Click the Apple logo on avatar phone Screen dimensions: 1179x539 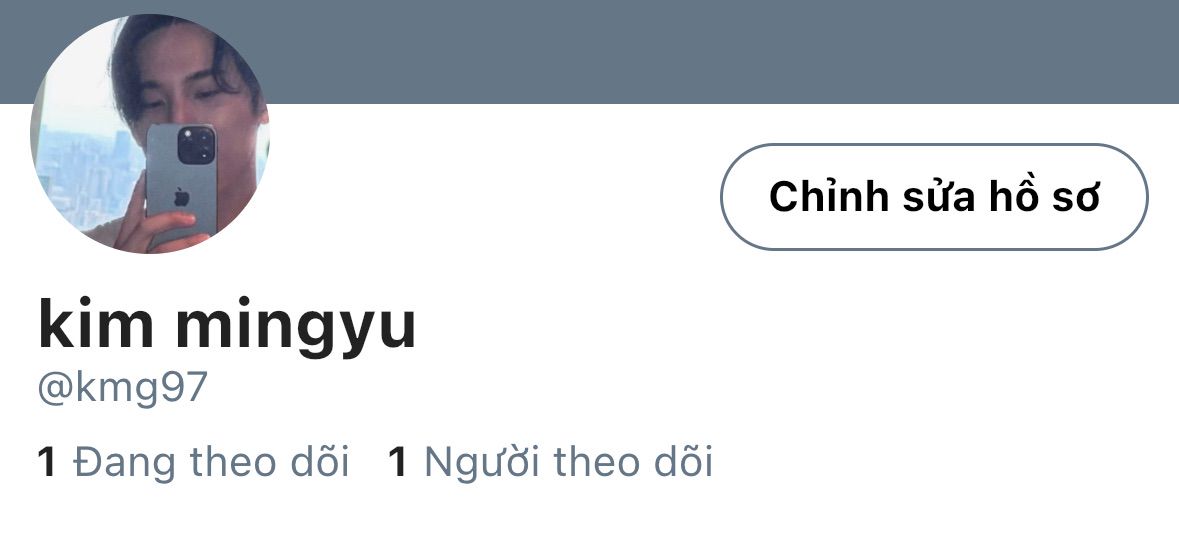[x=181, y=198]
